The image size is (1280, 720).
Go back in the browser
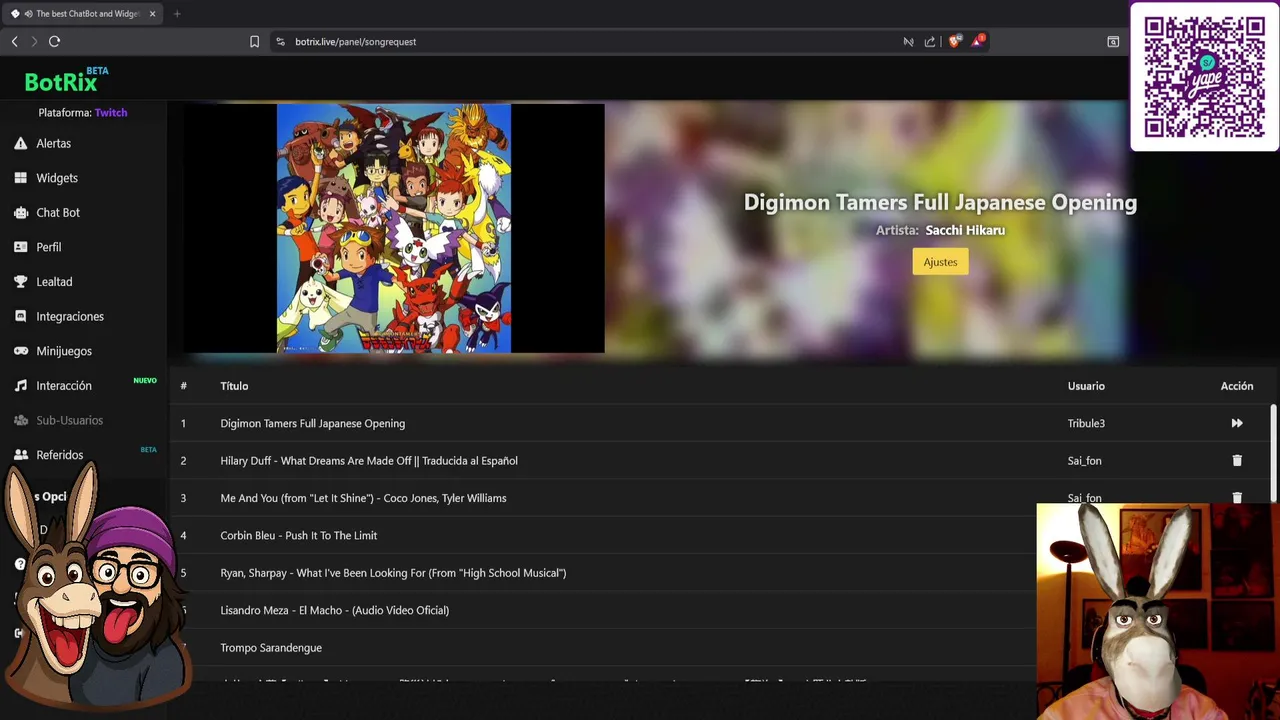tap(14, 41)
